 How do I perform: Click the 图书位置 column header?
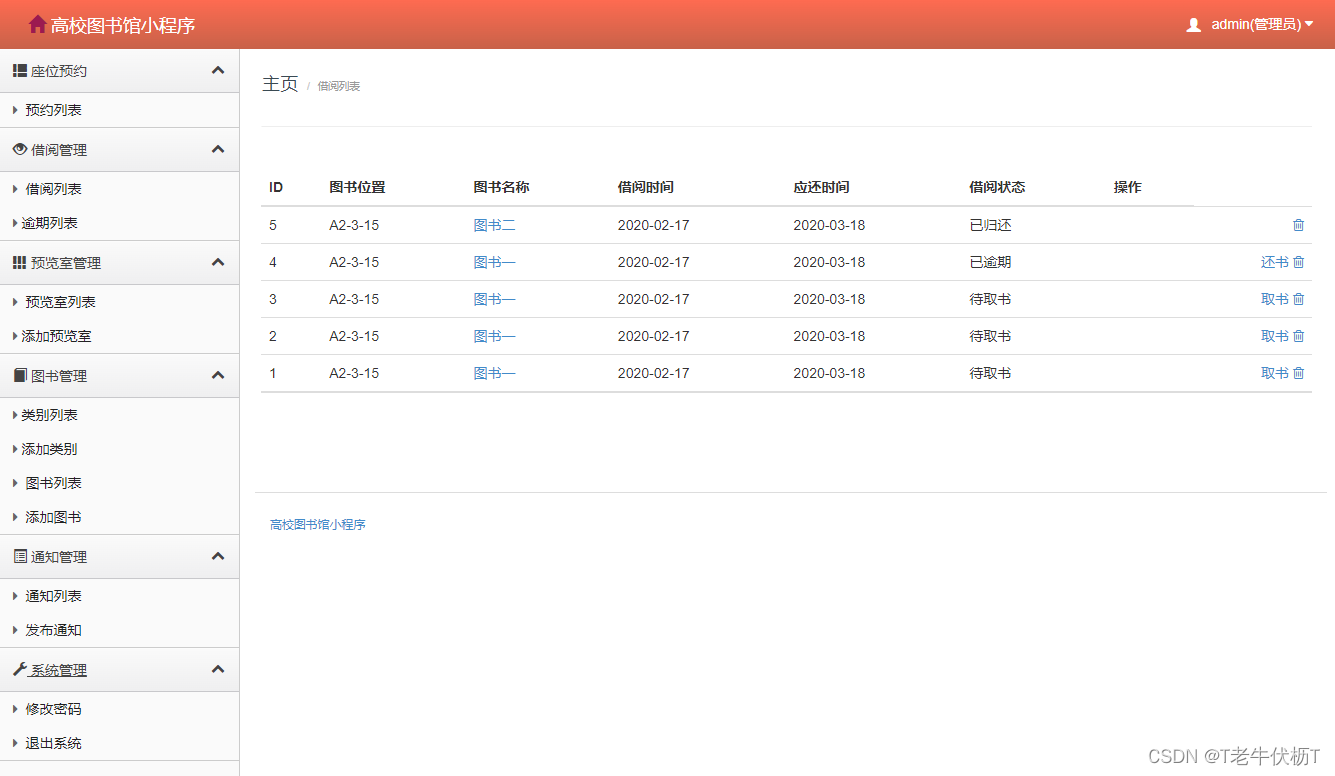coord(357,187)
